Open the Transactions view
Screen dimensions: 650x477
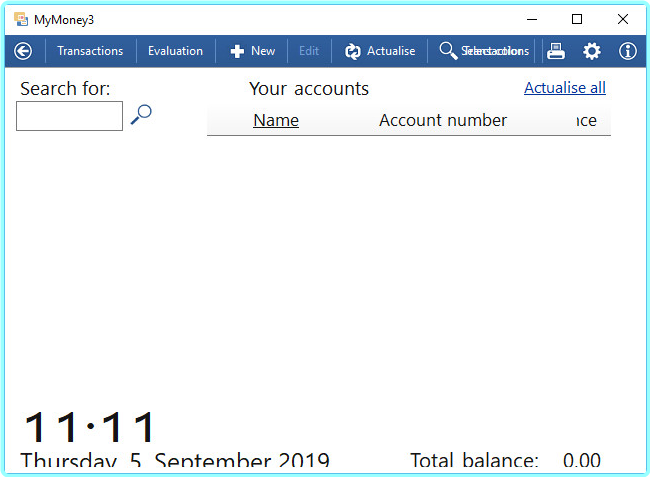(90, 51)
